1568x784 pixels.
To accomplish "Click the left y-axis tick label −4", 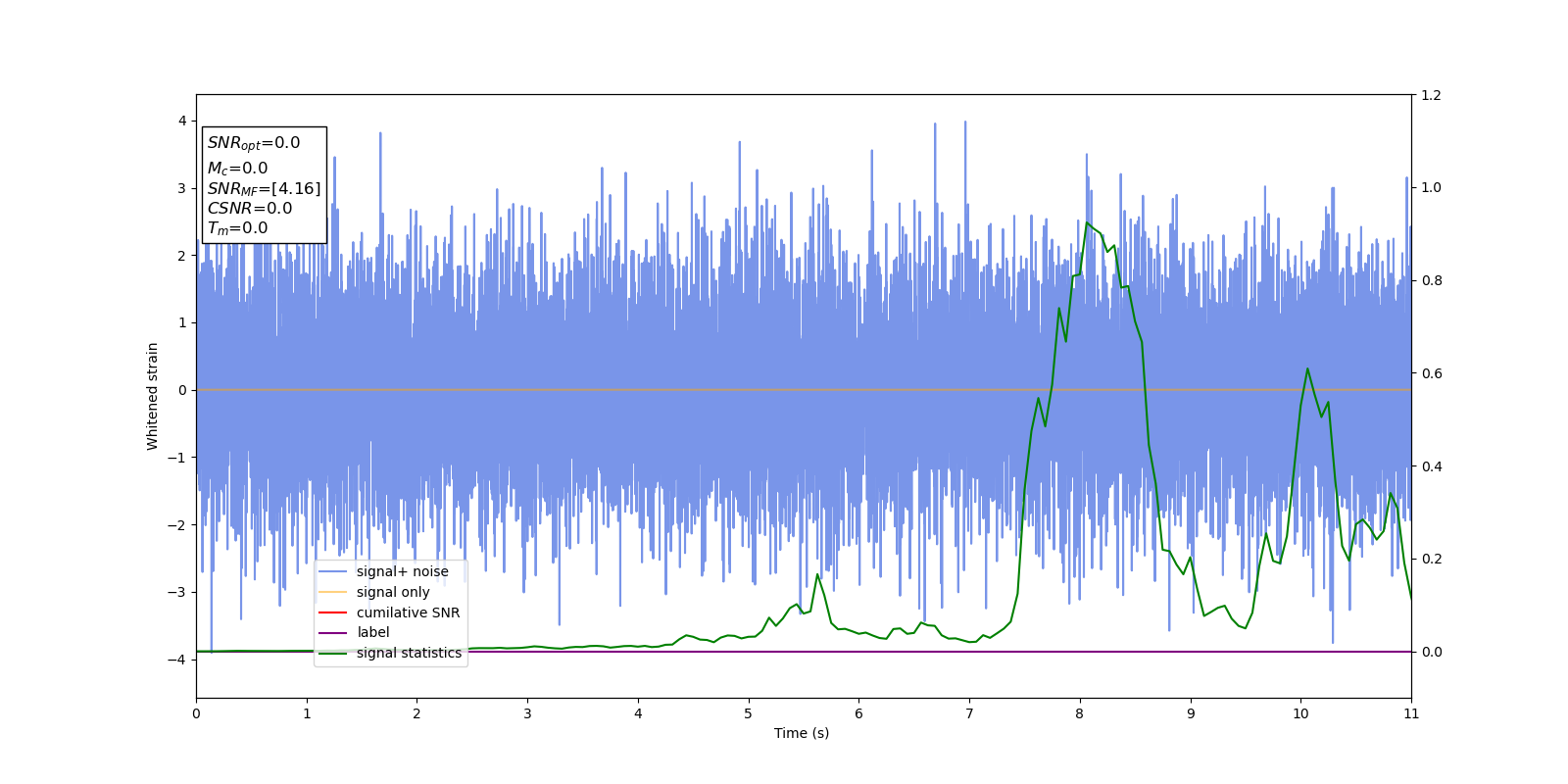I will [176, 660].
